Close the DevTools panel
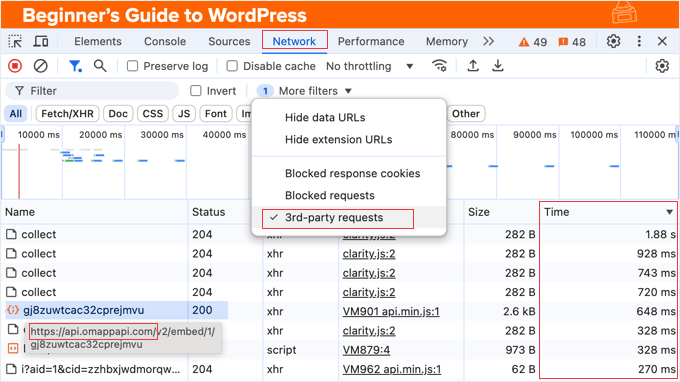Image resolution: width=680 pixels, height=382 pixels. coord(662,42)
